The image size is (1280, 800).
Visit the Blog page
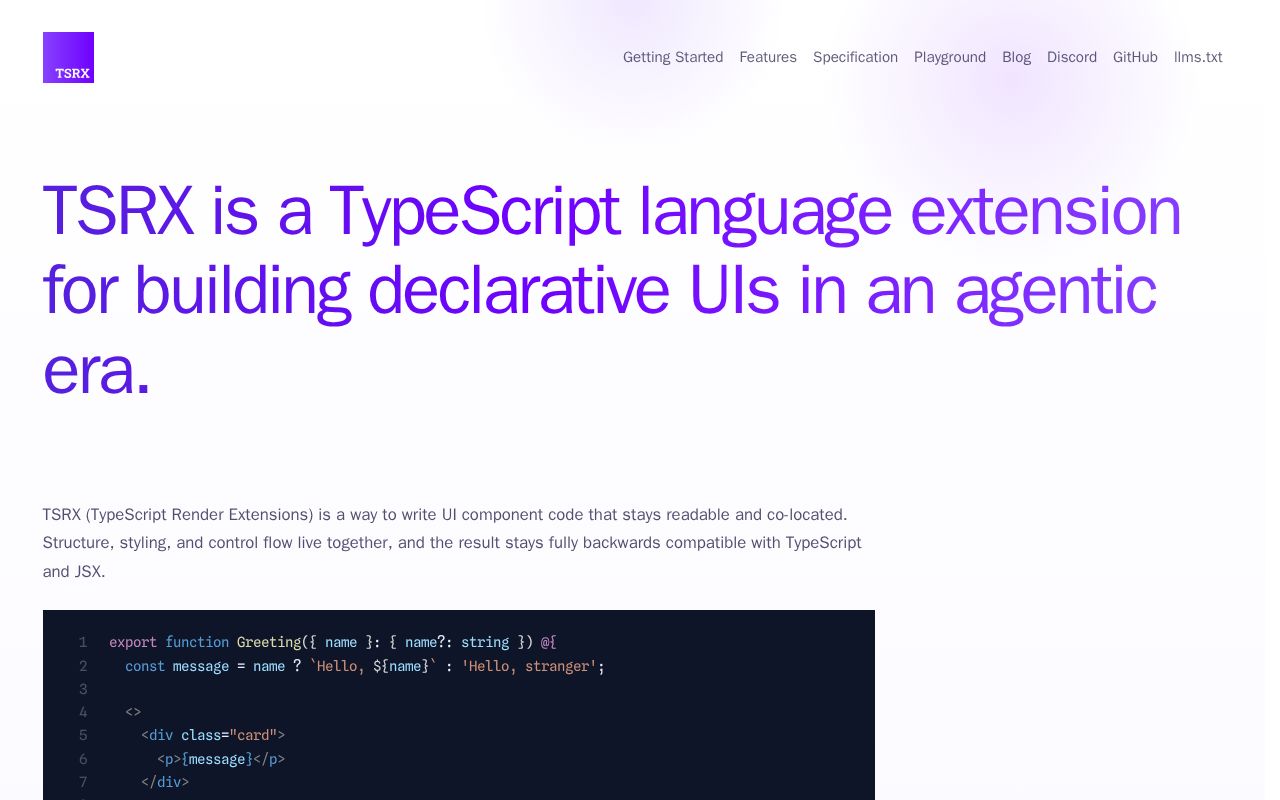[x=1016, y=57]
